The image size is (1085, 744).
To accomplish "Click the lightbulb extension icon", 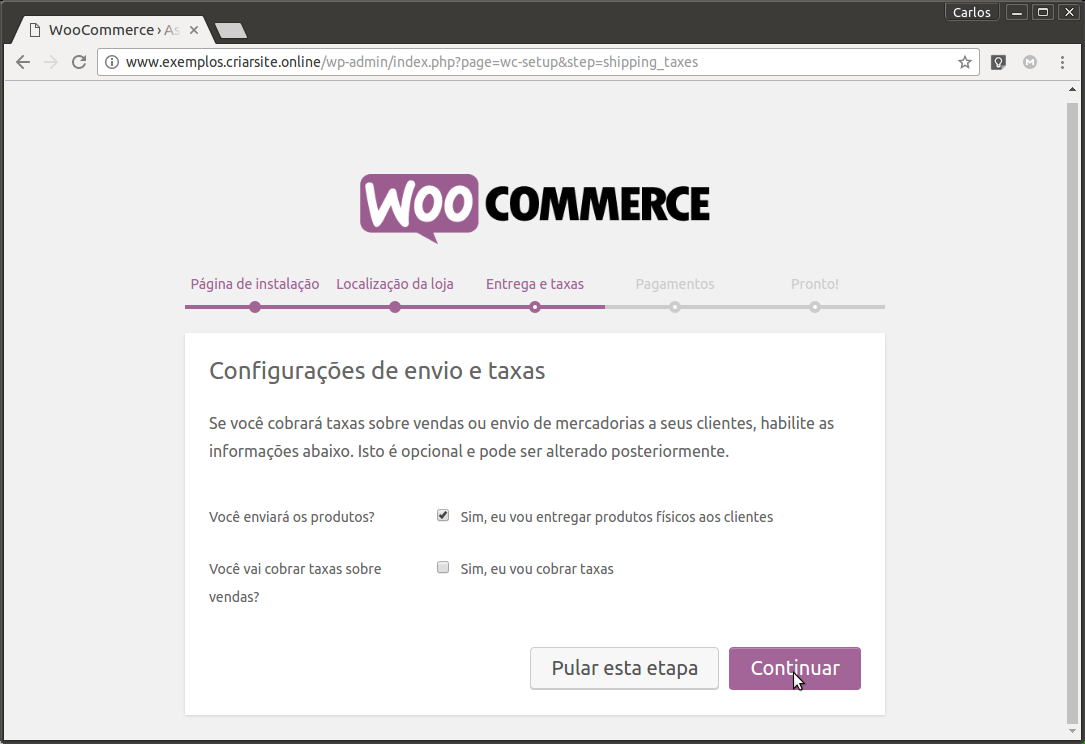I will (x=997, y=62).
